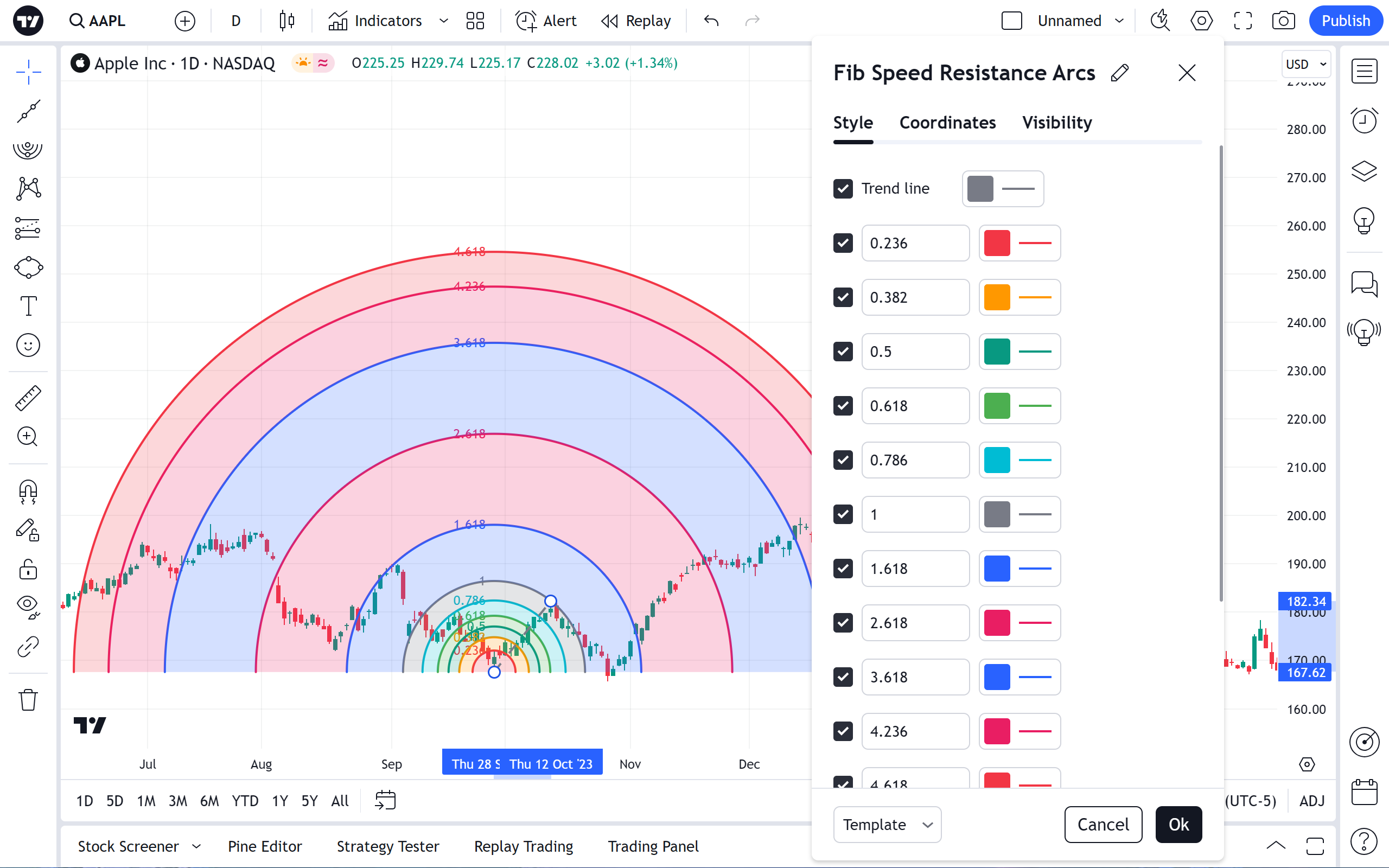Open the orange 0.382 color swatch
The height and width of the screenshot is (868, 1389).
coord(997,297)
